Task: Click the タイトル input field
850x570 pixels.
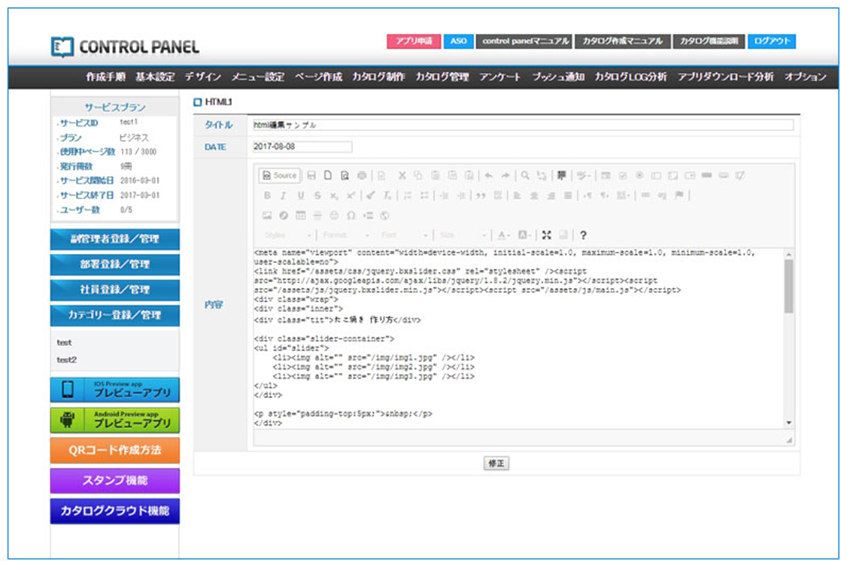Action: [523, 125]
